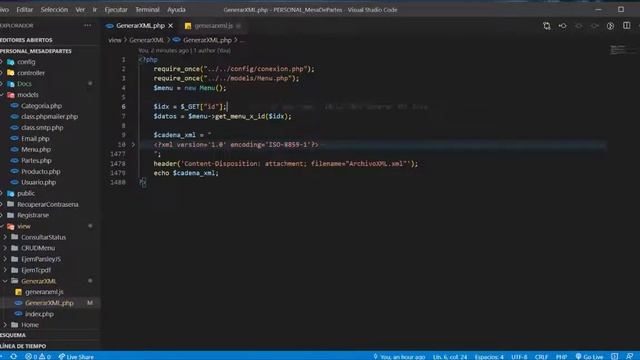Open index.php in the explorer tree
The height and width of the screenshot is (360, 640).
39,314
